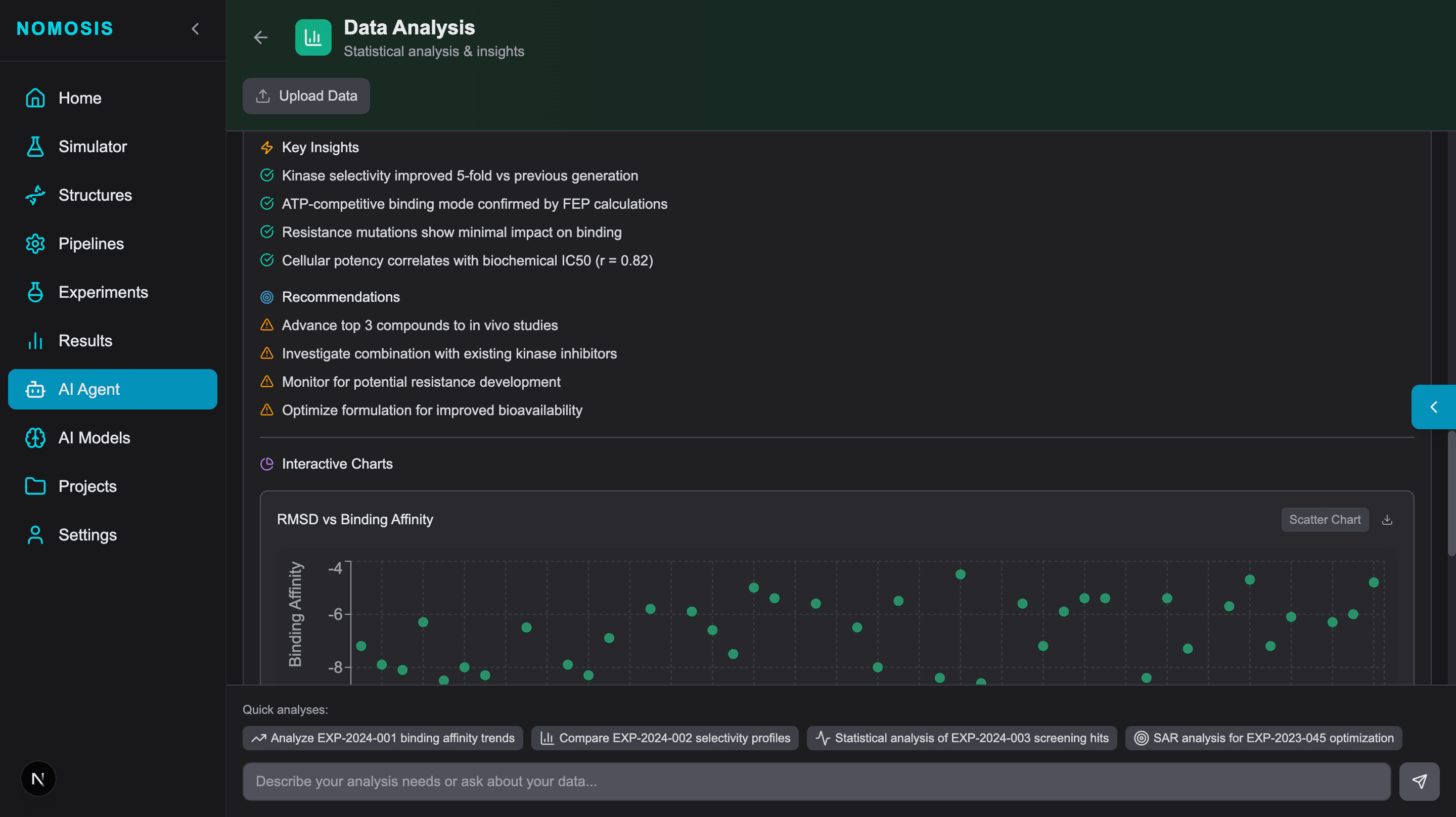Viewport: 1456px width, 817px height.
Task: Open Experiments via the beaker icon
Action: (35, 292)
